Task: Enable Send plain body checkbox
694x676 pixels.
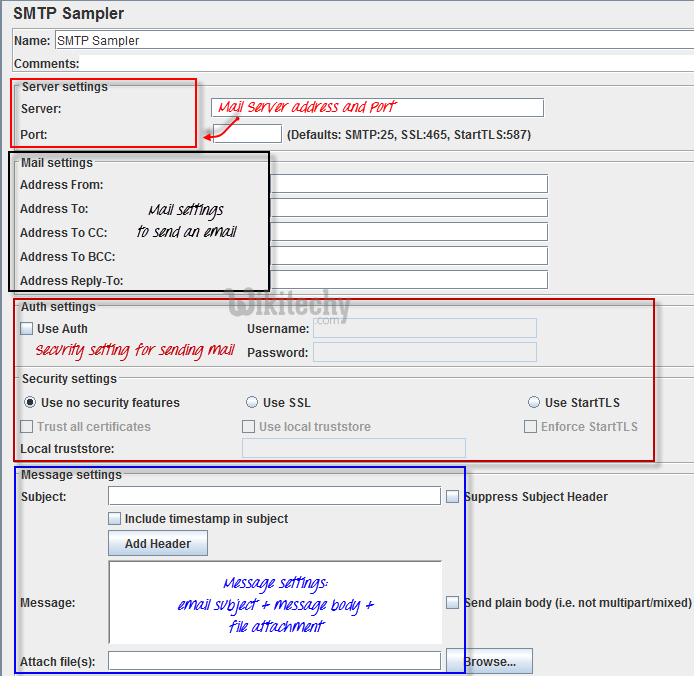Action: 453,603
